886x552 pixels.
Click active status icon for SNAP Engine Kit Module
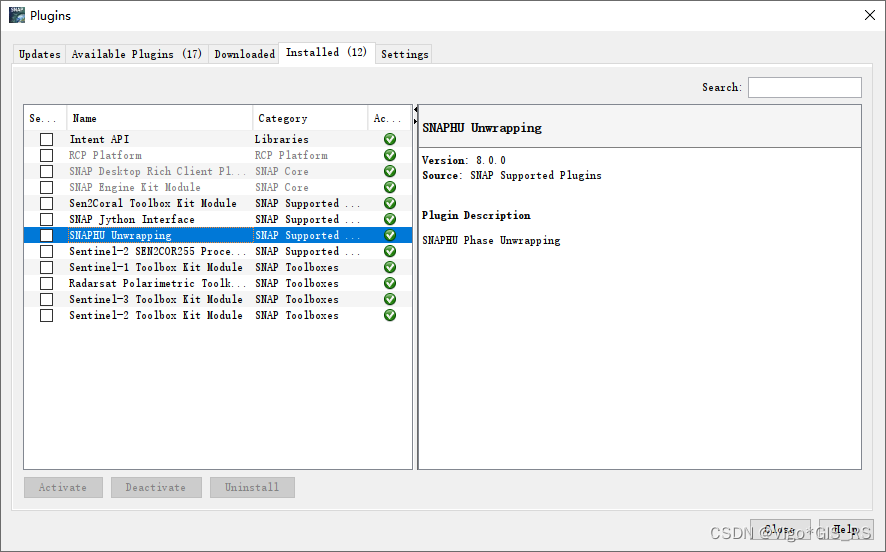(x=390, y=187)
